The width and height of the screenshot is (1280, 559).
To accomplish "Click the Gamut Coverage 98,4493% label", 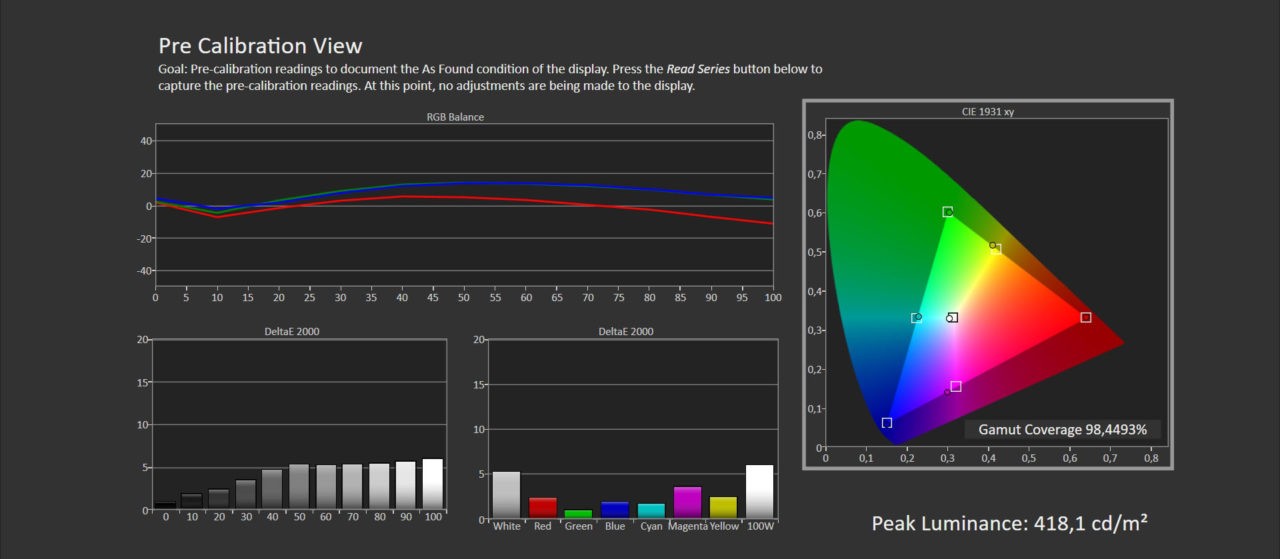I will point(1062,430).
